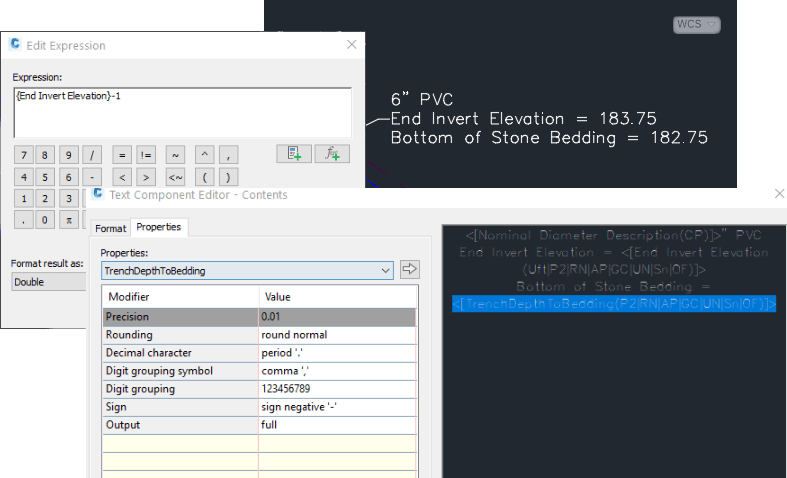Select the Digit grouping modifier row

180,389
